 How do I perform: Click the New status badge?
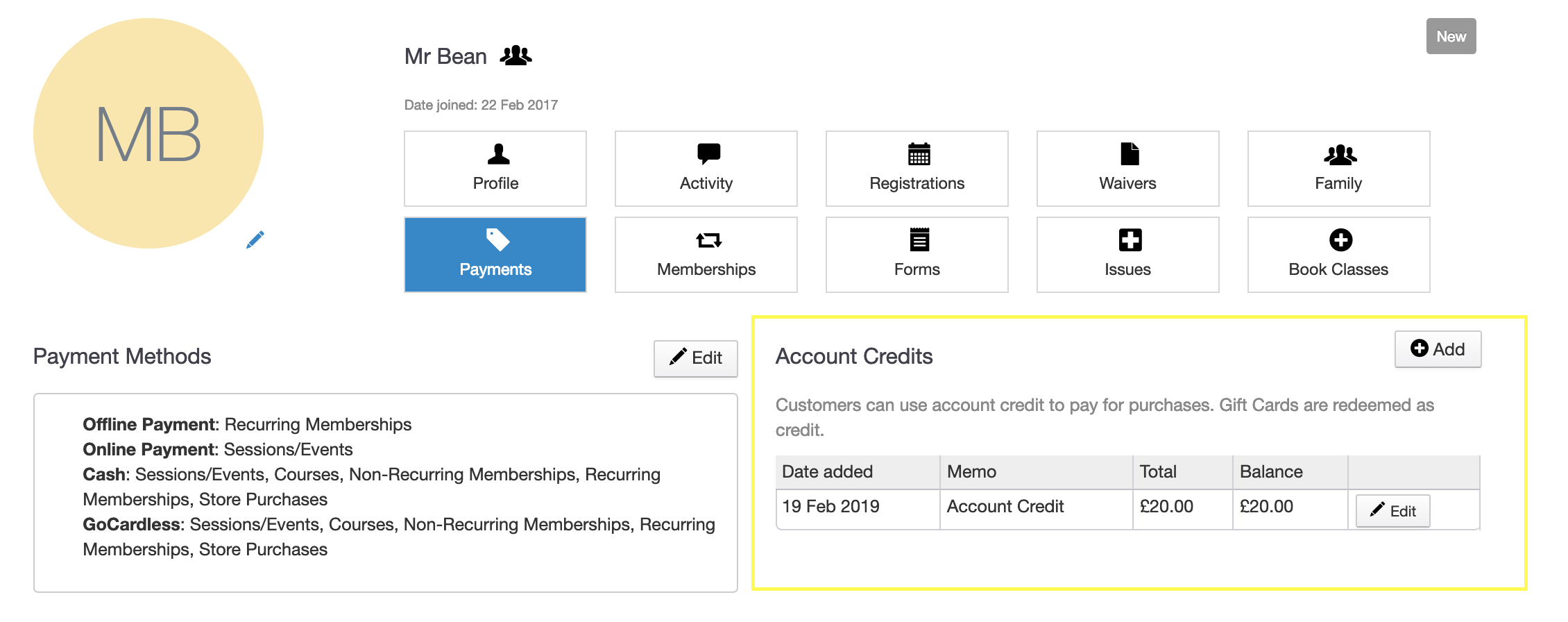(1451, 36)
